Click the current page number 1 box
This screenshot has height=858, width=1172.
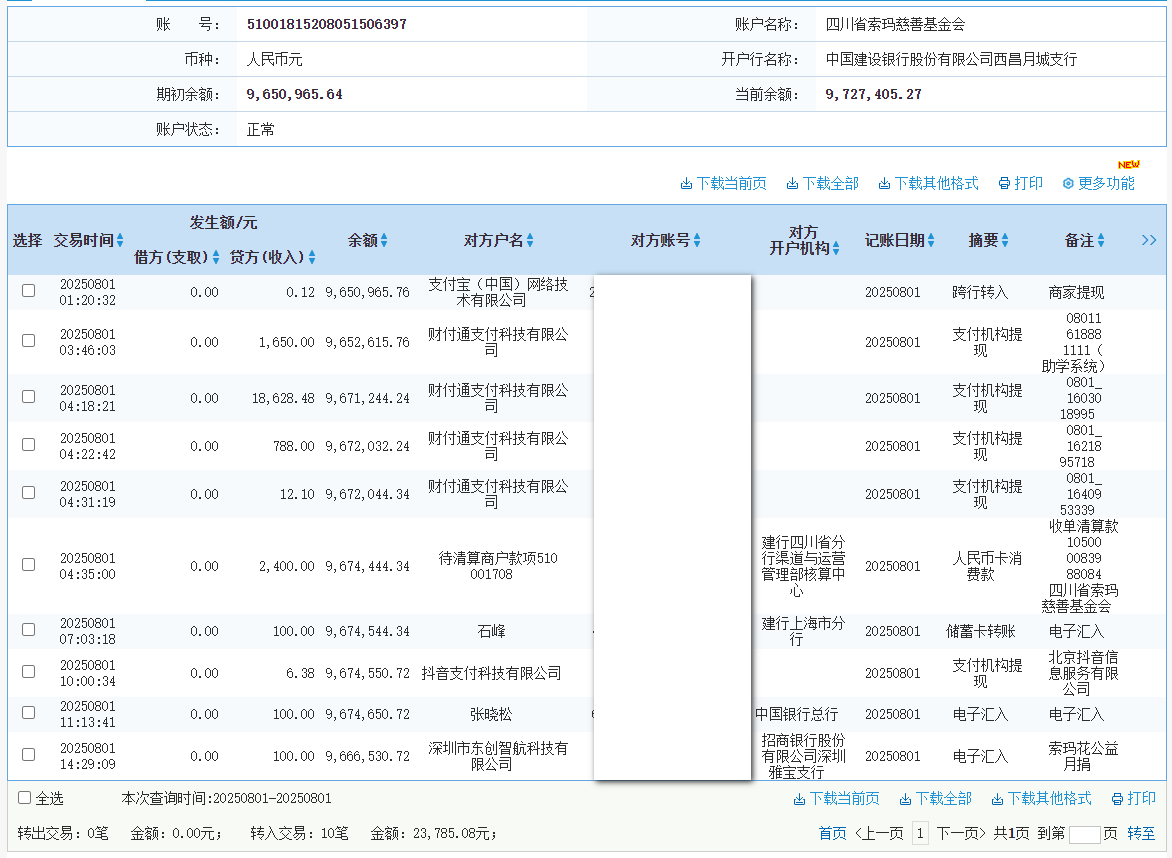[x=920, y=833]
